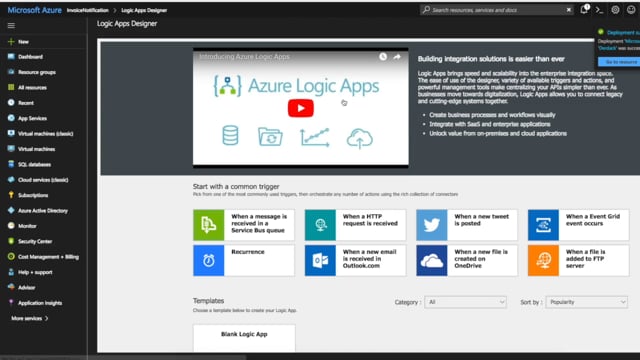Click the Logic Apps Designer breadcrumb

pyautogui.click(x=144, y=10)
